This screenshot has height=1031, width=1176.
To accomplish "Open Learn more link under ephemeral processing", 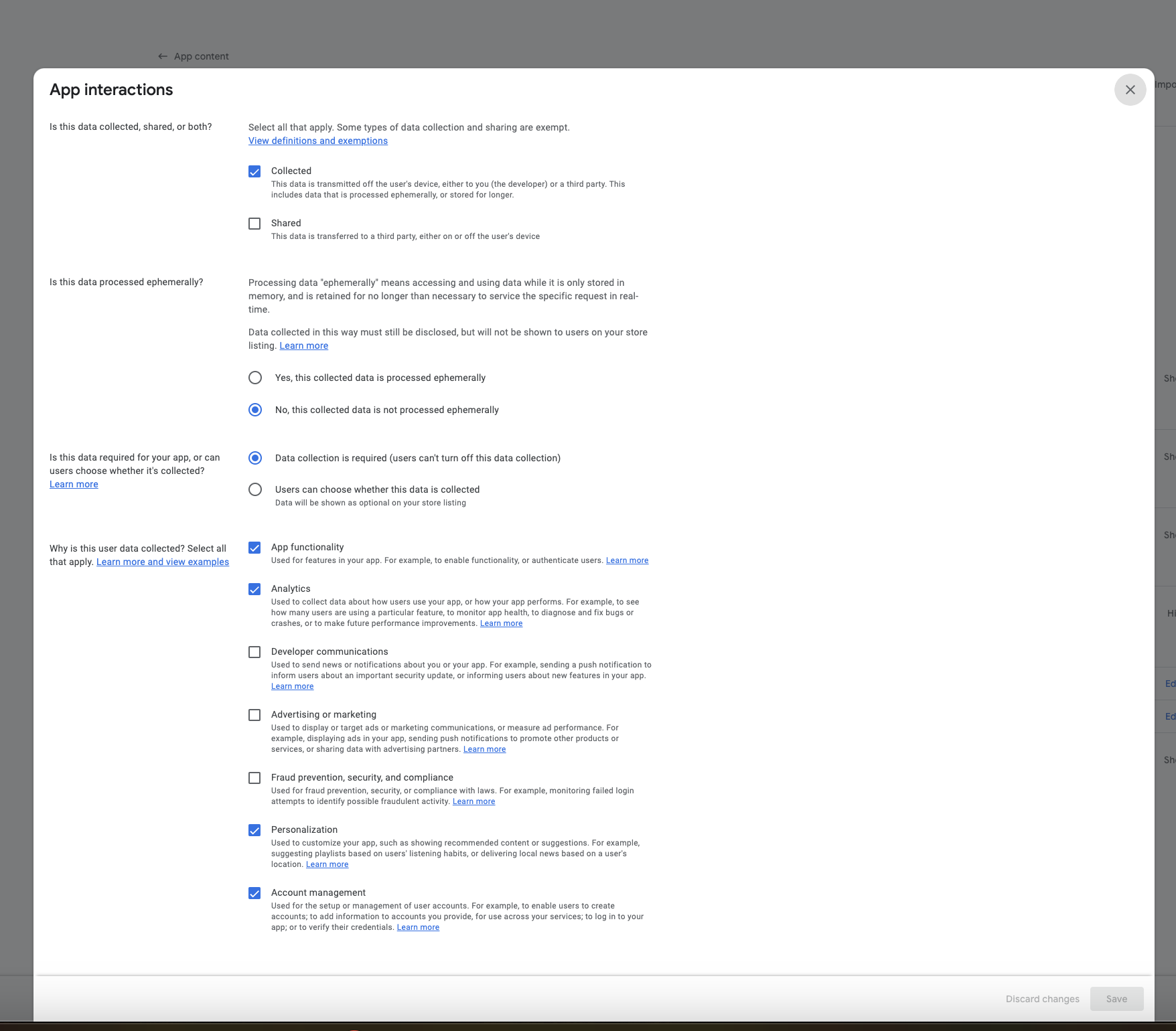I will pos(303,345).
